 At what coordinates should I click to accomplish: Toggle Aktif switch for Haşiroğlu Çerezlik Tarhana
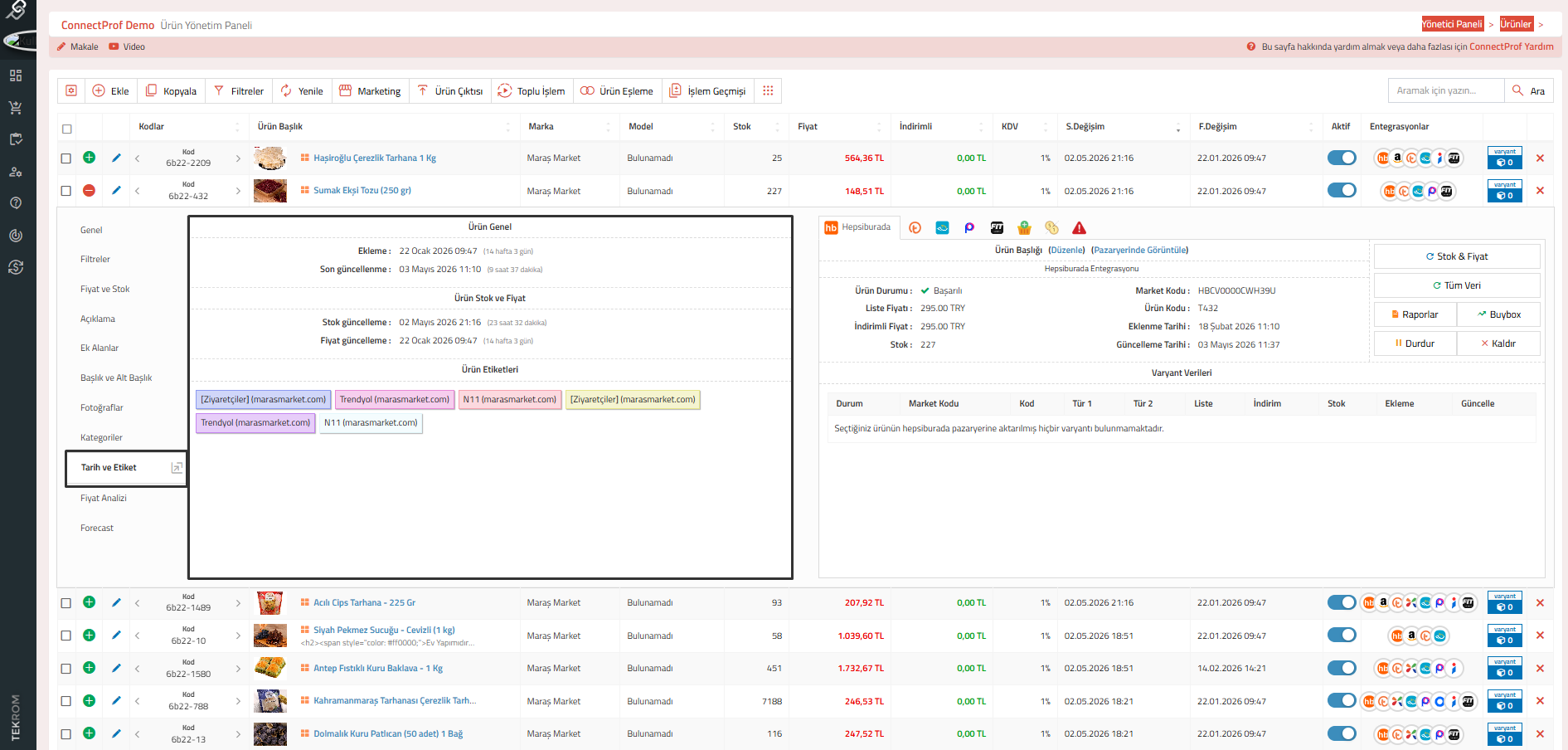(1342, 158)
